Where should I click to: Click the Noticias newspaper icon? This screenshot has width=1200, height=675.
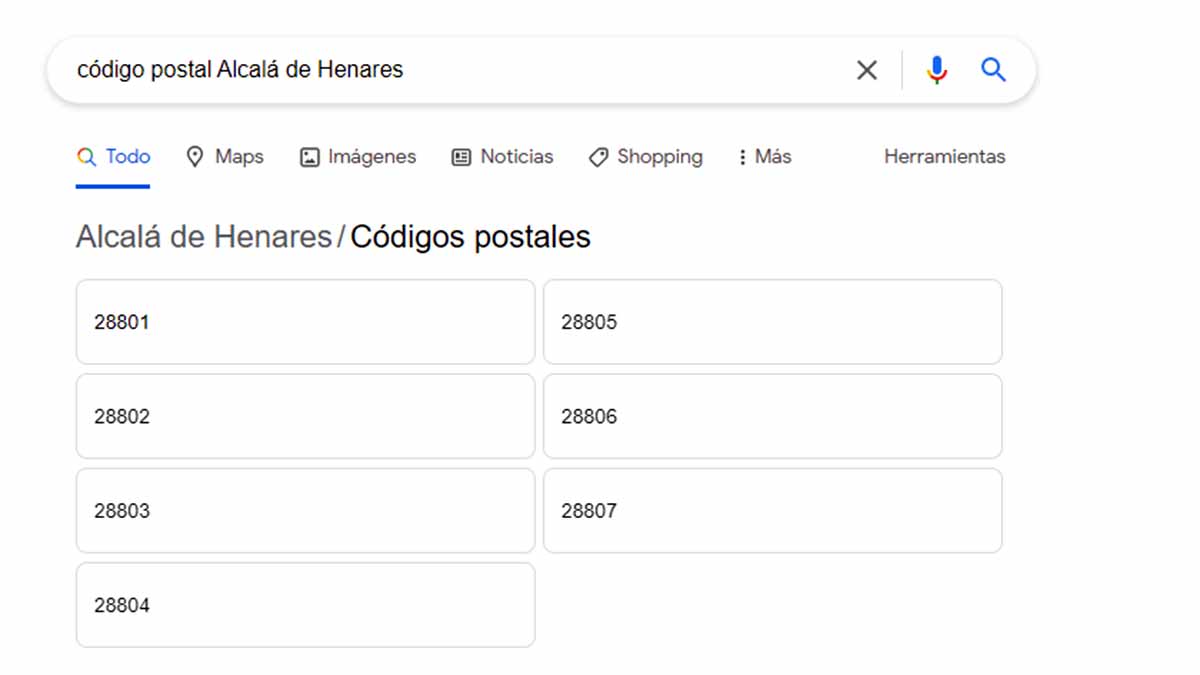[x=461, y=157]
